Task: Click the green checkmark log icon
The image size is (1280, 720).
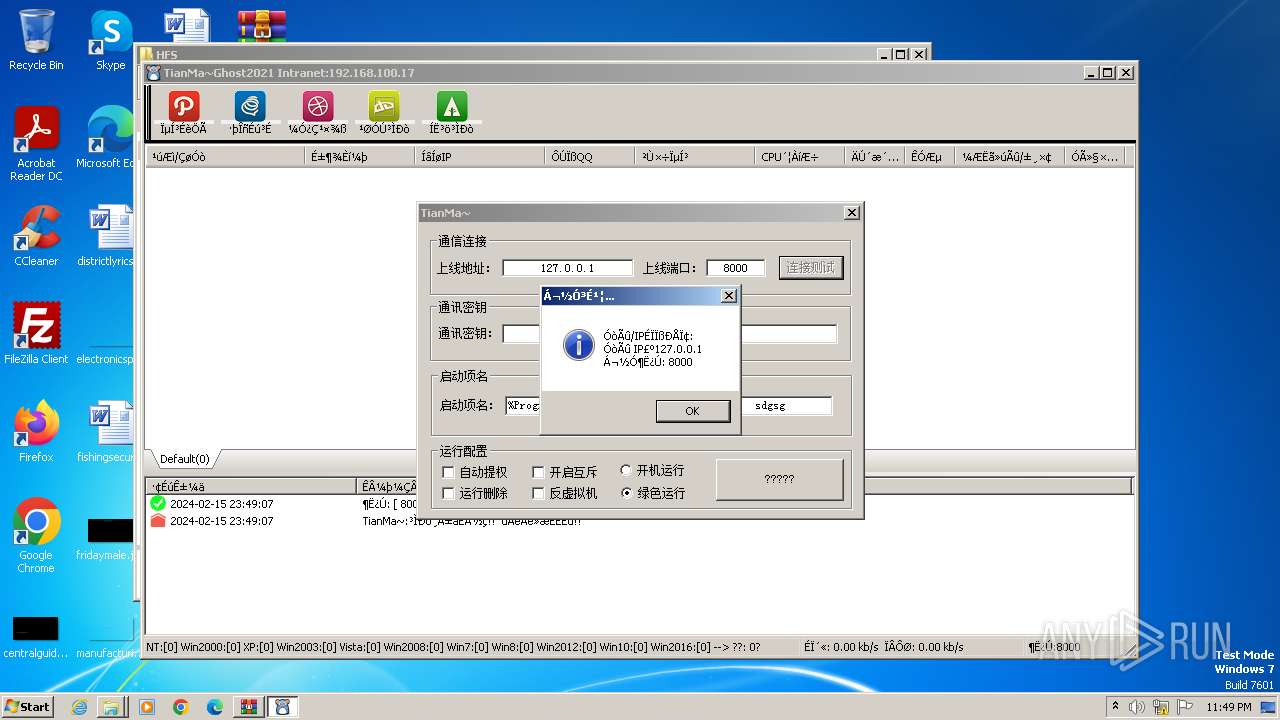Action: click(158, 504)
